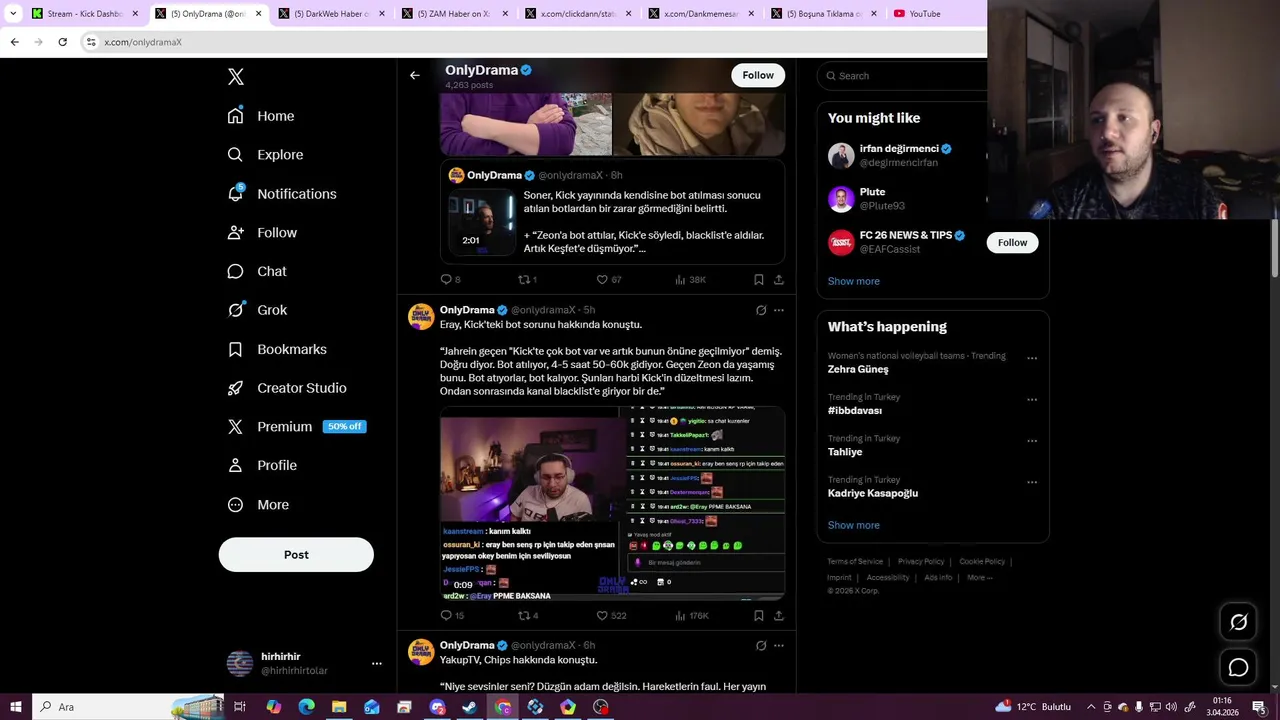Screen dimensions: 1280x720
Task: Open the quoted Soner video thumbnail 2:01
Action: click(x=482, y=220)
